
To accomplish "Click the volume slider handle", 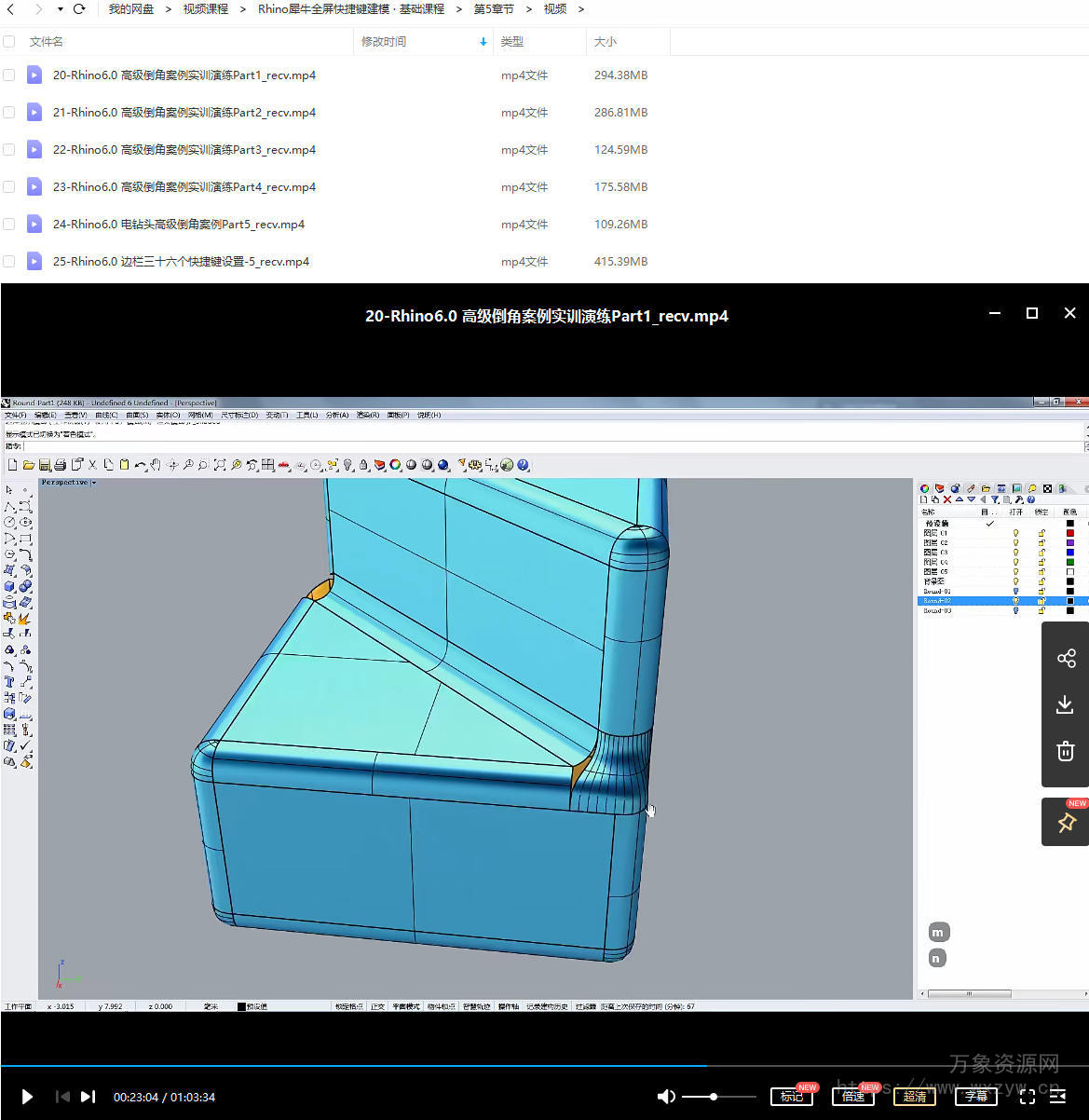I will click(714, 1097).
